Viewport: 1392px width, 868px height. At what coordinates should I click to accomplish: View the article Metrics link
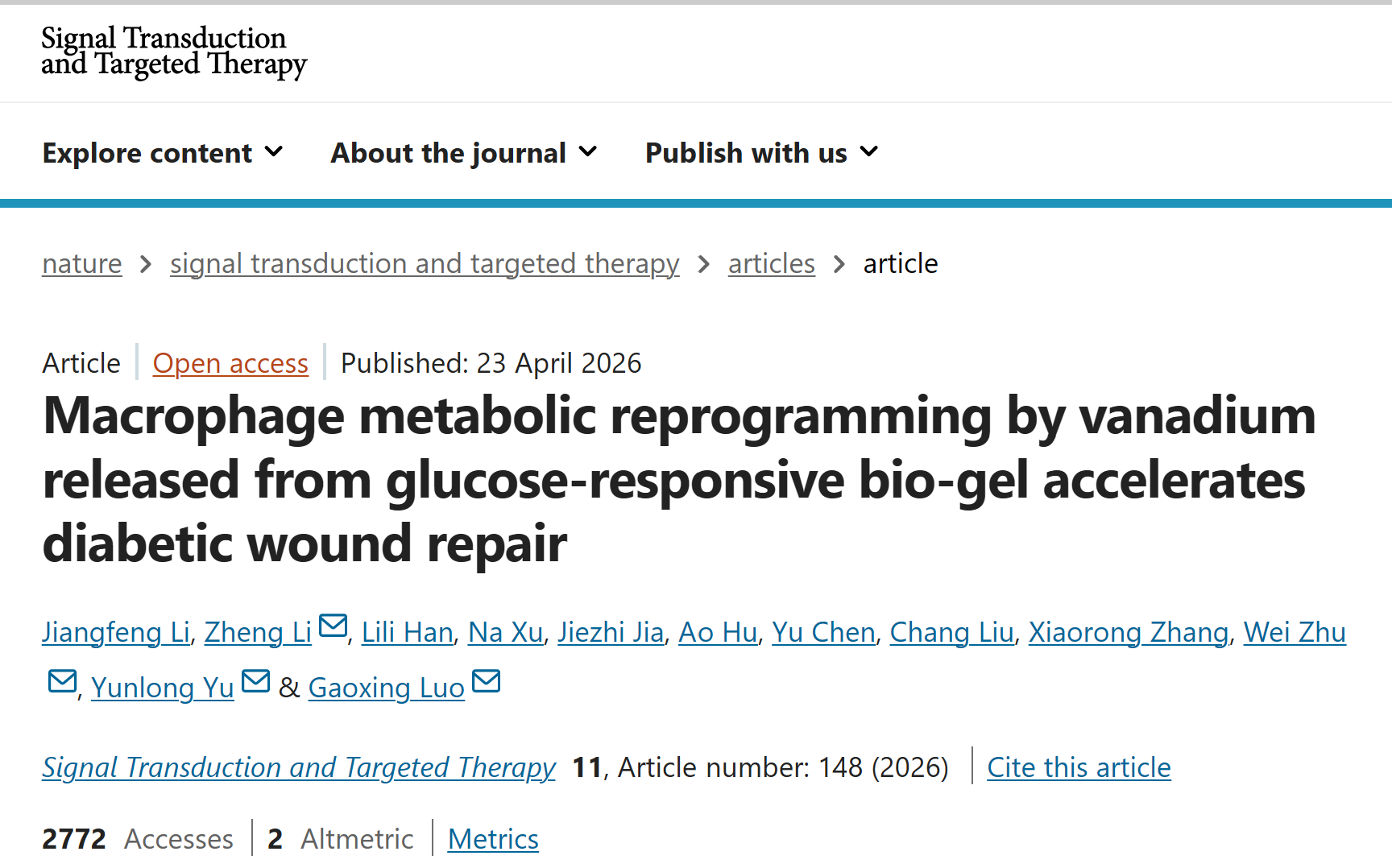[493, 839]
